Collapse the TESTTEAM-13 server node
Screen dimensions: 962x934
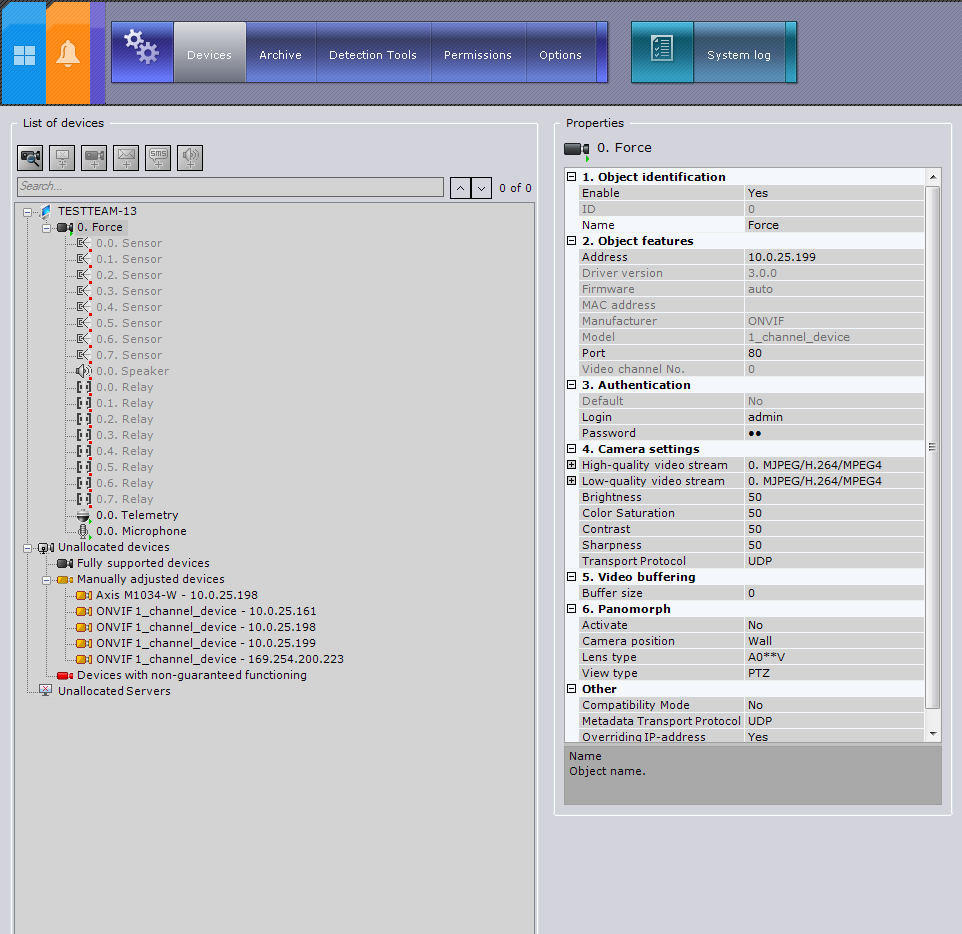(28, 212)
